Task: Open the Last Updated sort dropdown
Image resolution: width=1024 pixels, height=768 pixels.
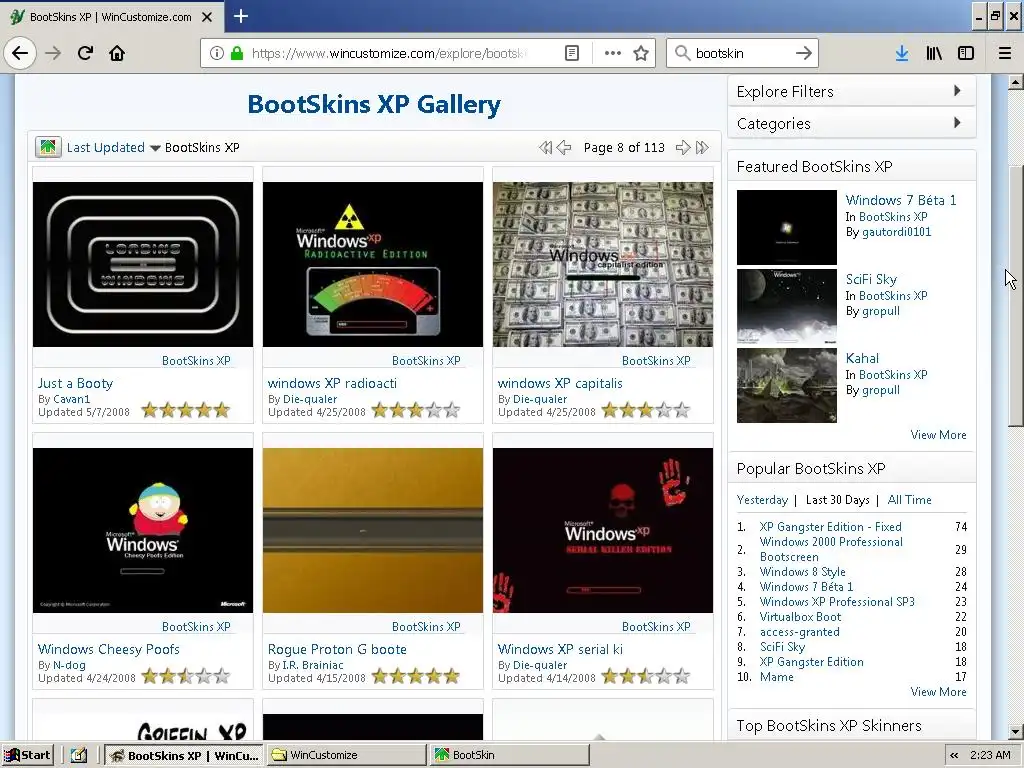Action: (114, 148)
